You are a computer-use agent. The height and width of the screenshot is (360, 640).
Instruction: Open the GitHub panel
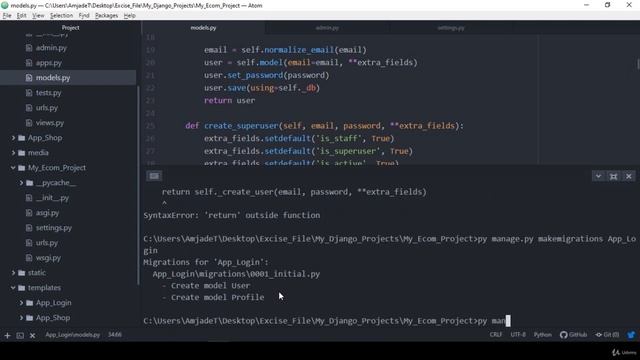coord(573,335)
